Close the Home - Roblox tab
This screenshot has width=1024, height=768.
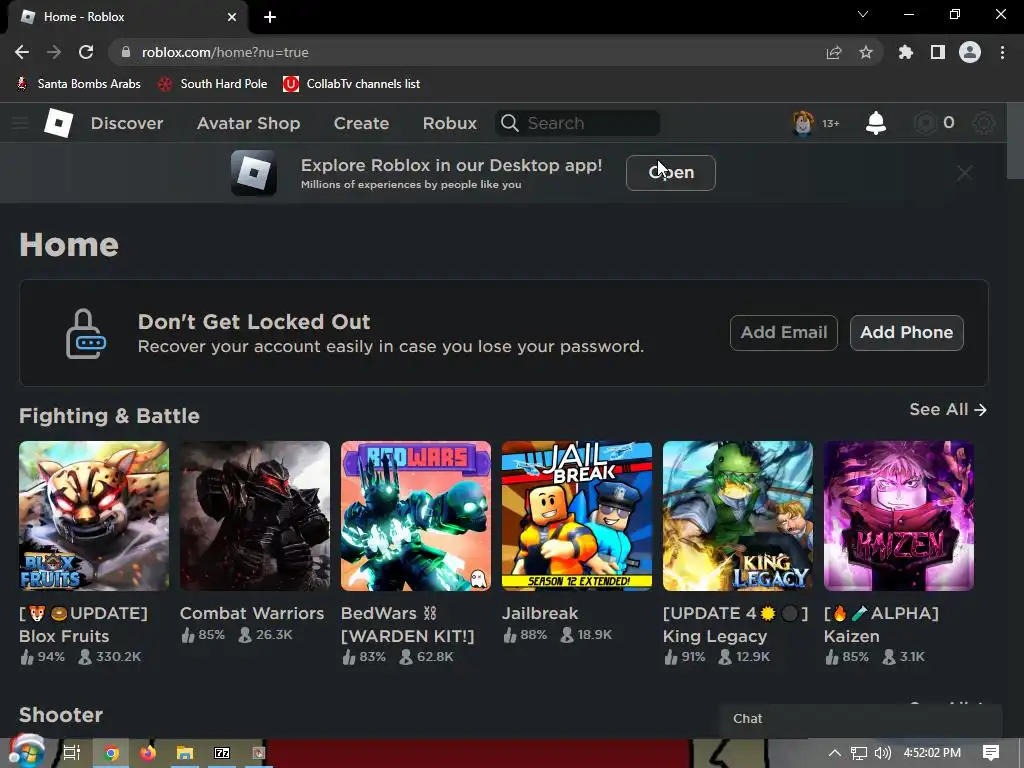tap(232, 17)
